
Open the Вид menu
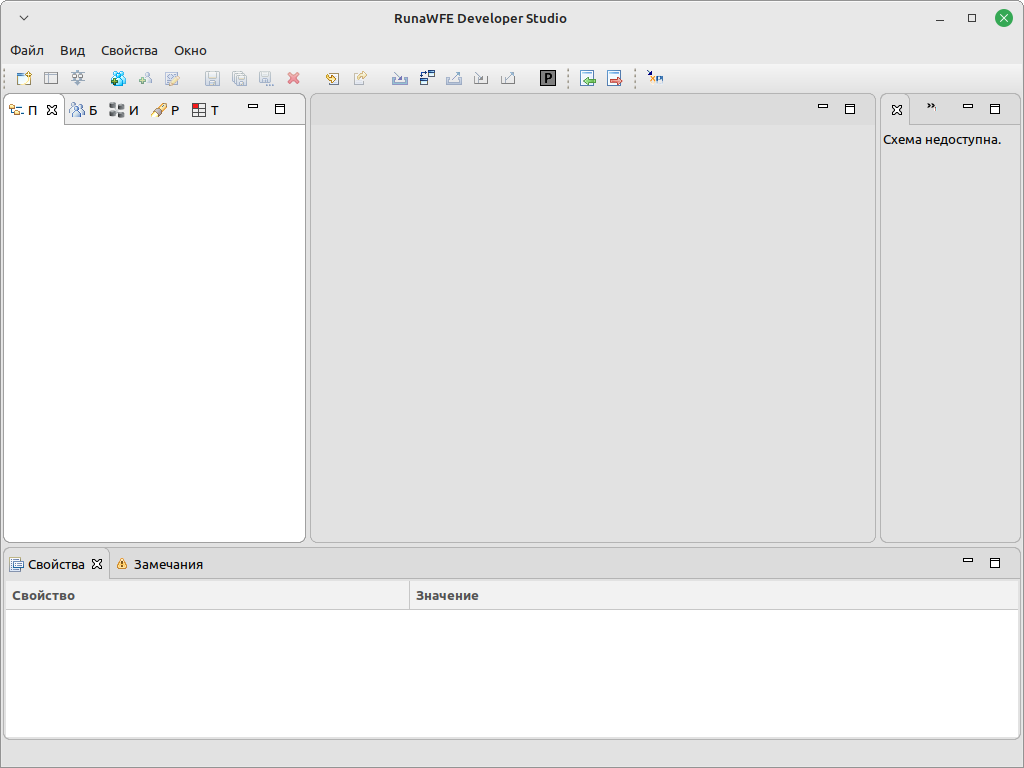tap(72, 50)
